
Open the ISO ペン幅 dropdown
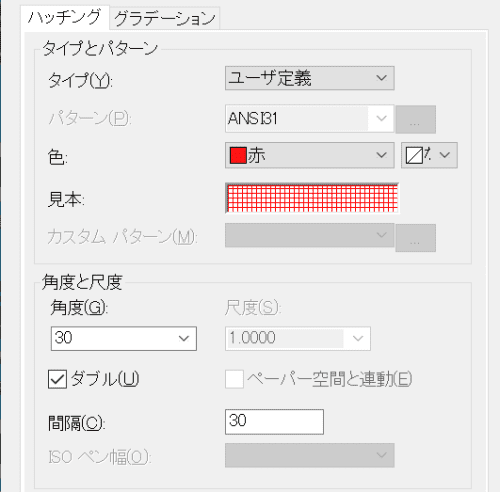(x=310, y=455)
